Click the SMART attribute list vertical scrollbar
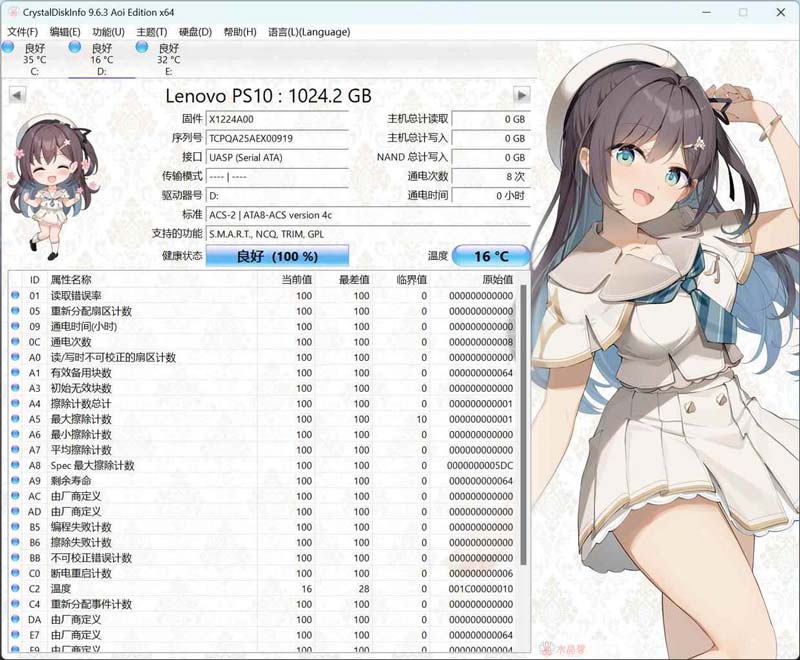Image resolution: width=800 pixels, height=660 pixels. (x=523, y=424)
